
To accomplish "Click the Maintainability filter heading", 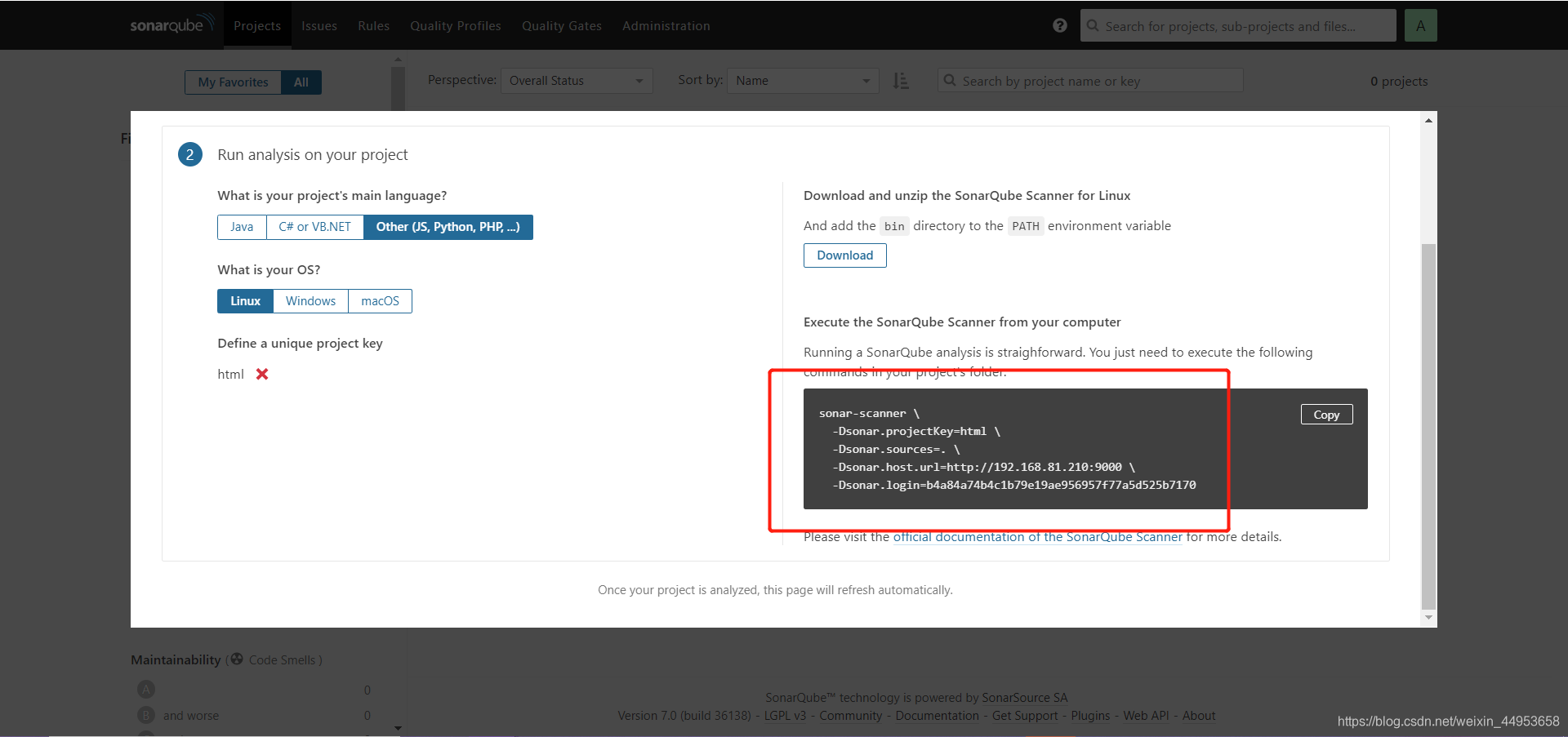I will pos(176,659).
